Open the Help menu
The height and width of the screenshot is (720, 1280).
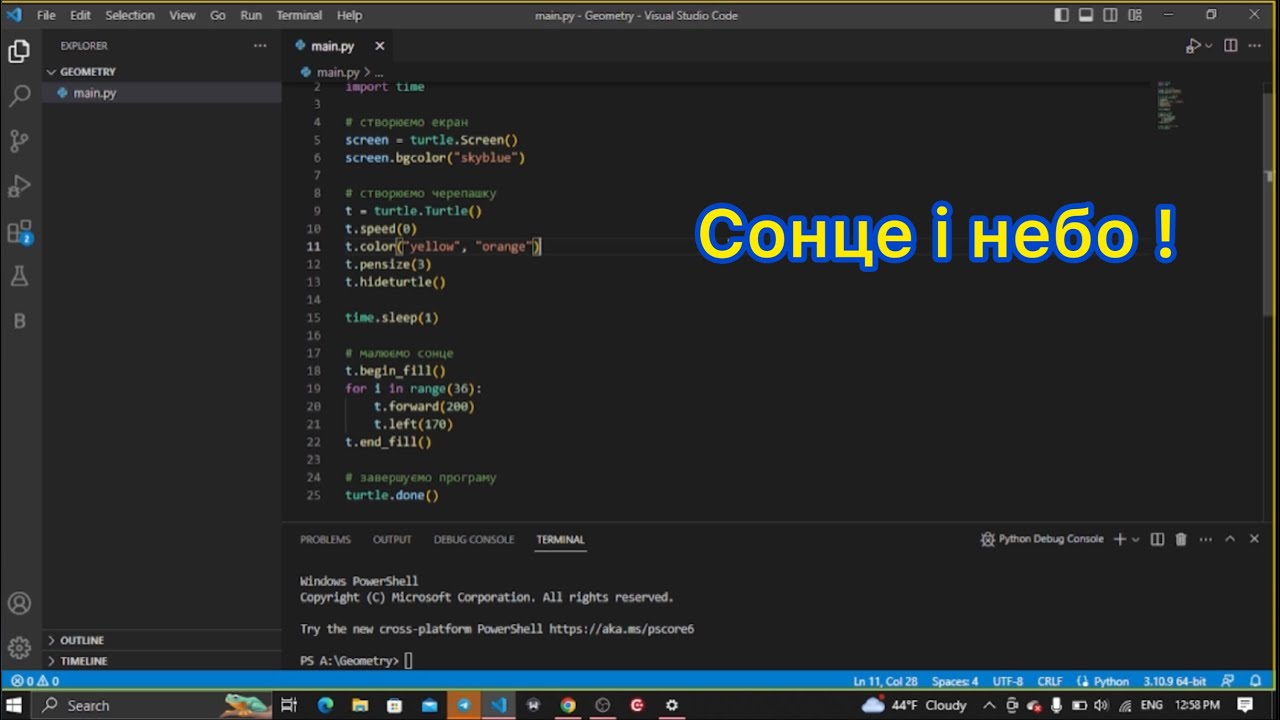[x=349, y=15]
